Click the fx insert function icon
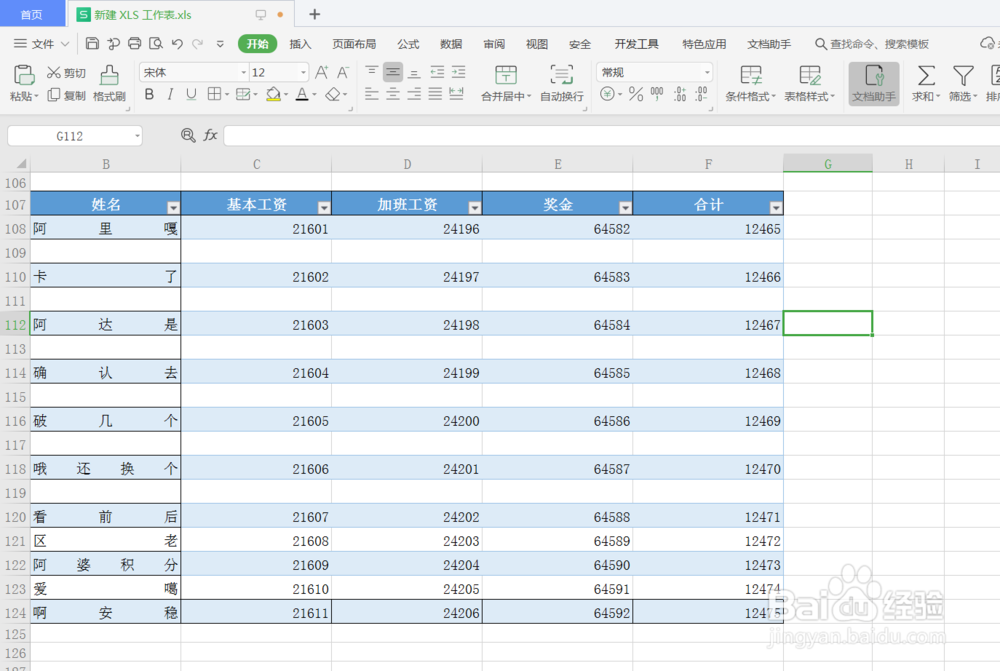Viewport: 1000px width, 671px height. [x=210, y=135]
